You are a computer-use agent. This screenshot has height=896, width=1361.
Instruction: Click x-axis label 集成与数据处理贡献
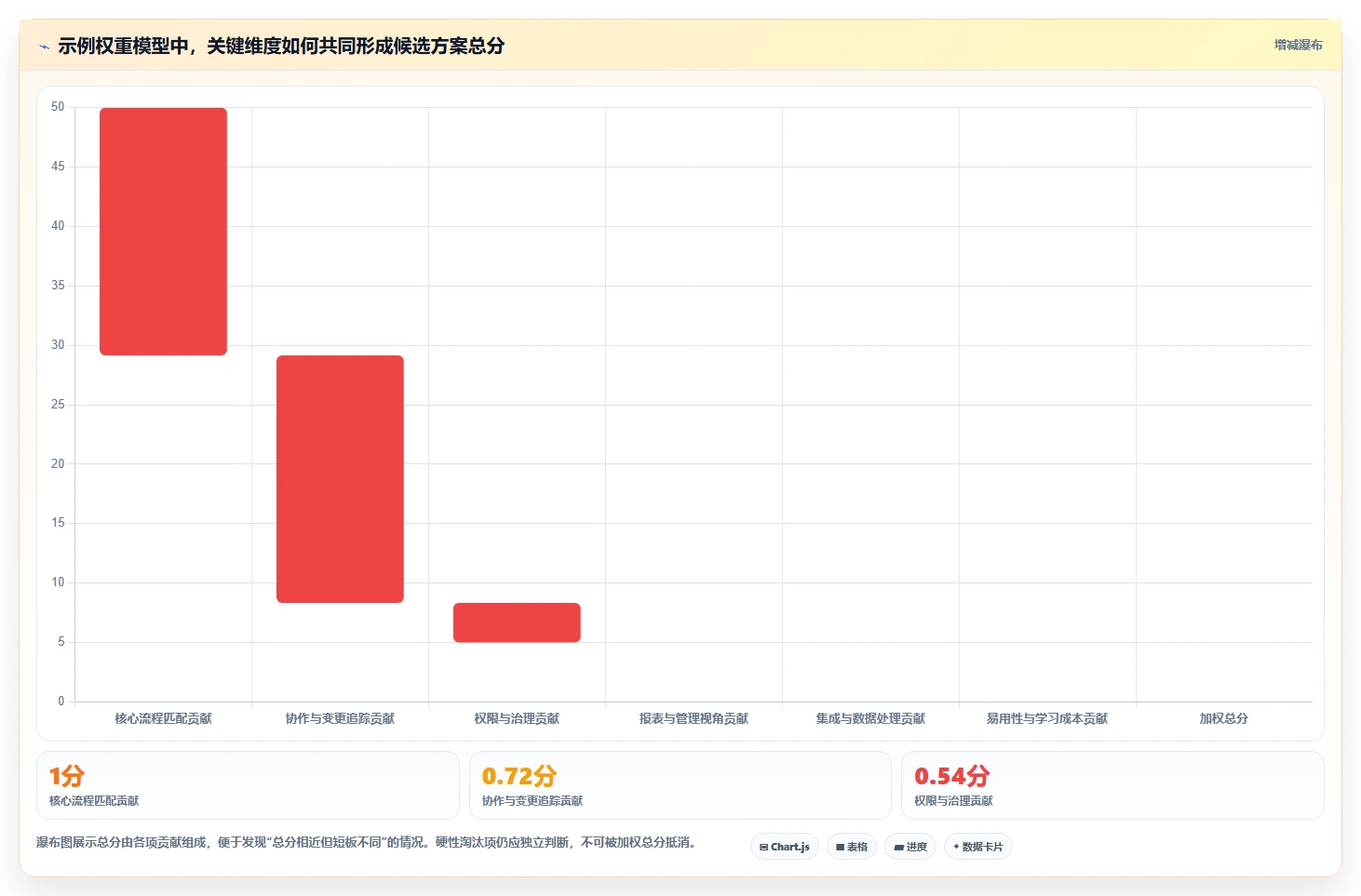point(870,718)
